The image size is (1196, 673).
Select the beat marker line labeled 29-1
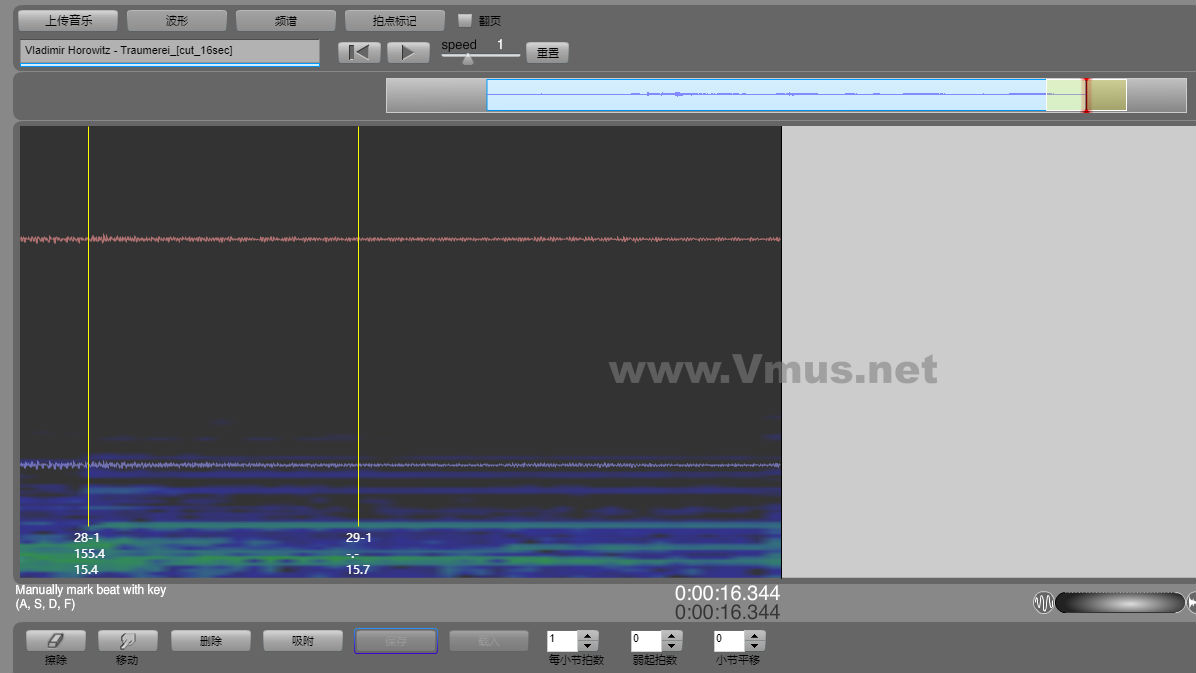pyautogui.click(x=358, y=330)
